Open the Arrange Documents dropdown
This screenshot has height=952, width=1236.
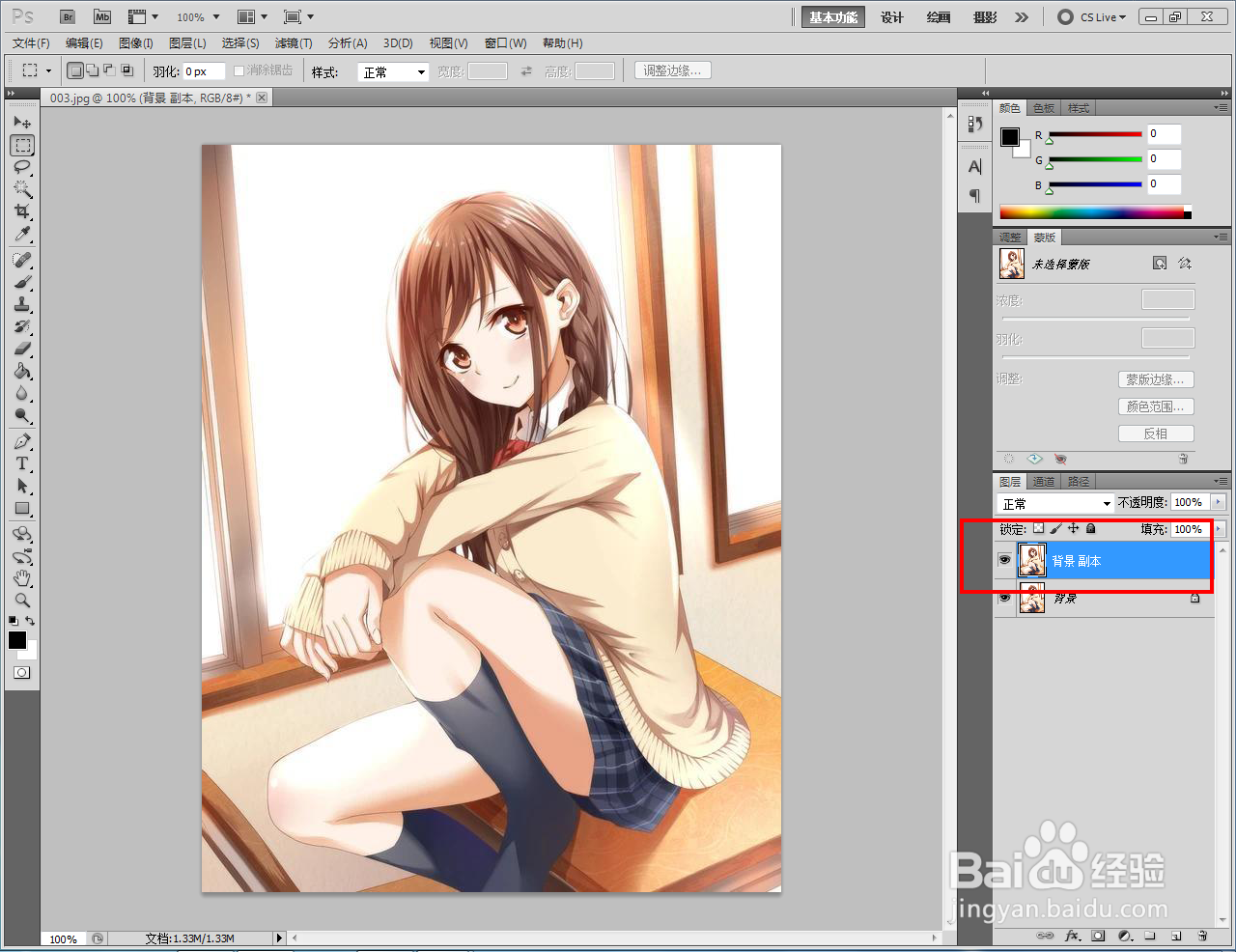[252, 17]
